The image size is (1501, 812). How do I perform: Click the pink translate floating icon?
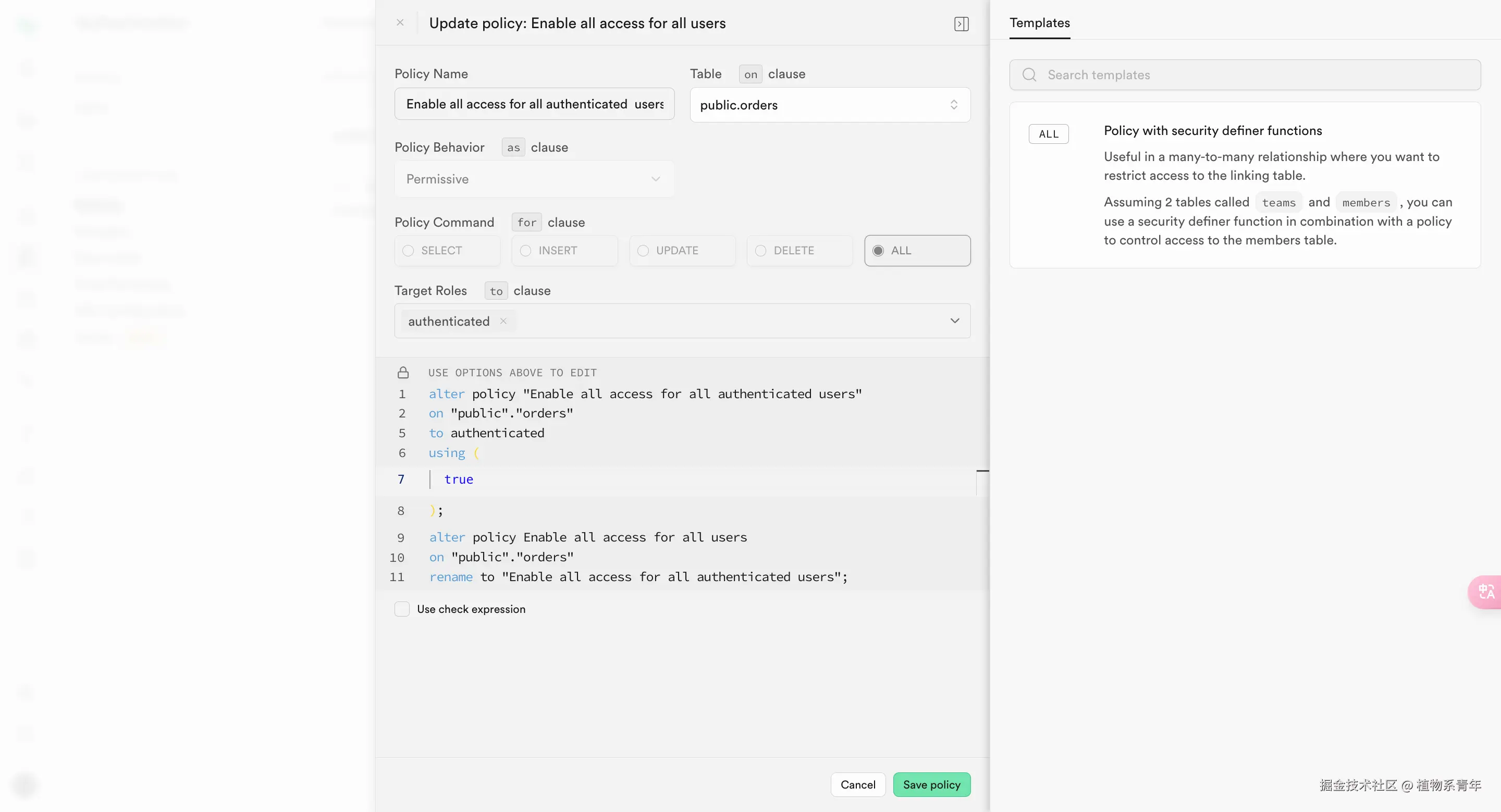1486,592
